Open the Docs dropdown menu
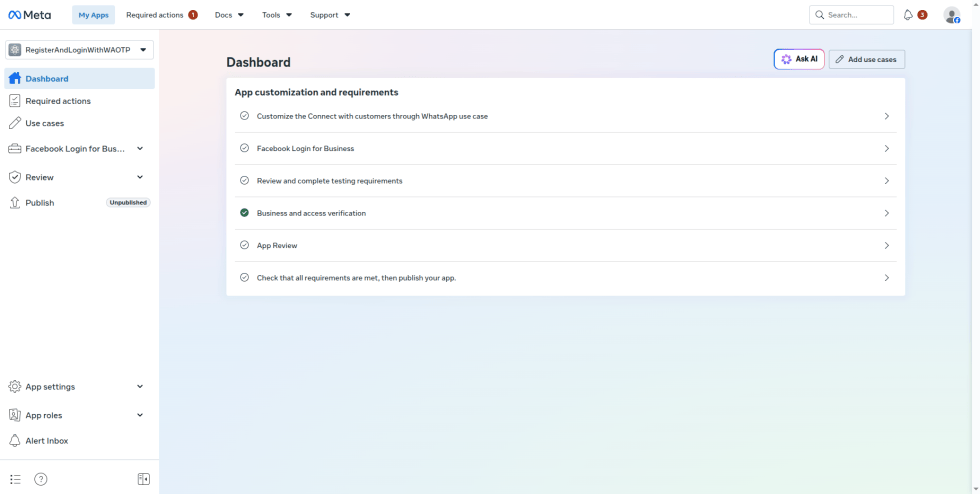The width and height of the screenshot is (980, 494). point(229,15)
